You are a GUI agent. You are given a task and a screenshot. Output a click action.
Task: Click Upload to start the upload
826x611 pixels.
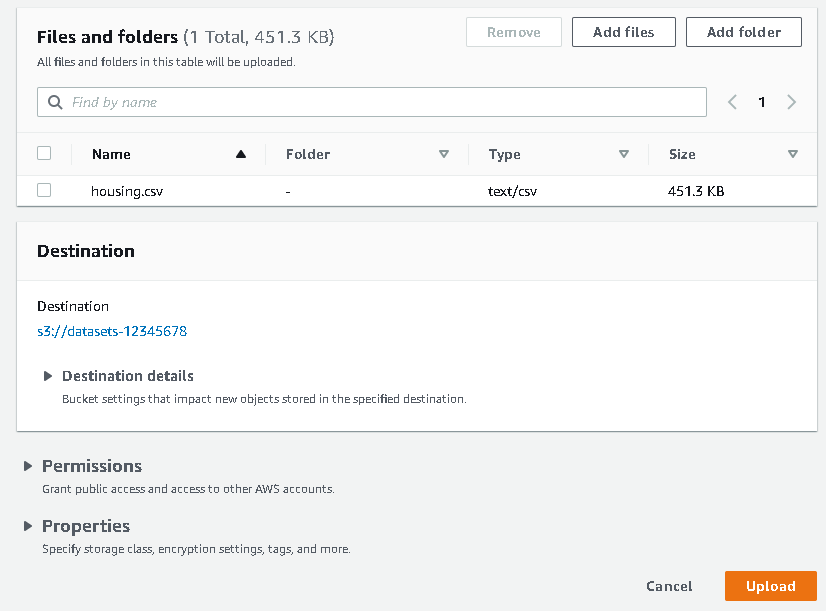tap(770, 586)
